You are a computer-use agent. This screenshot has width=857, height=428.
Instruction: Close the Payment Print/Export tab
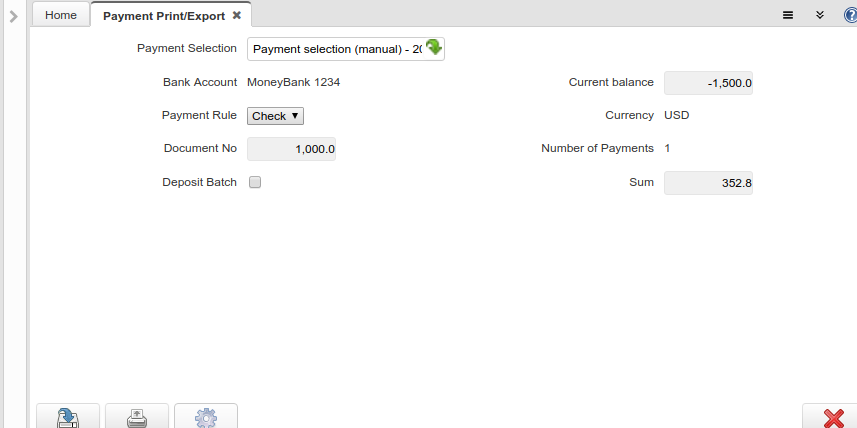click(237, 15)
